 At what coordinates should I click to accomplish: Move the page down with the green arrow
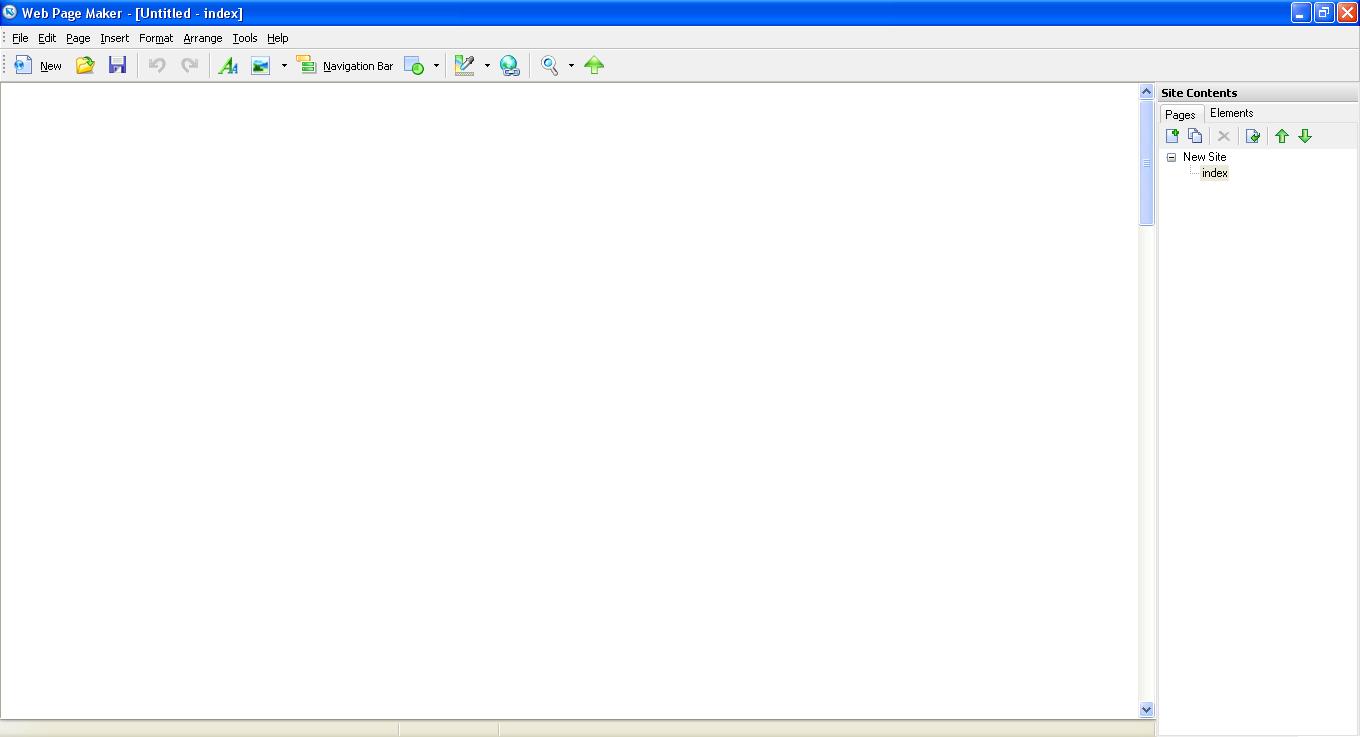pyautogui.click(x=1305, y=136)
